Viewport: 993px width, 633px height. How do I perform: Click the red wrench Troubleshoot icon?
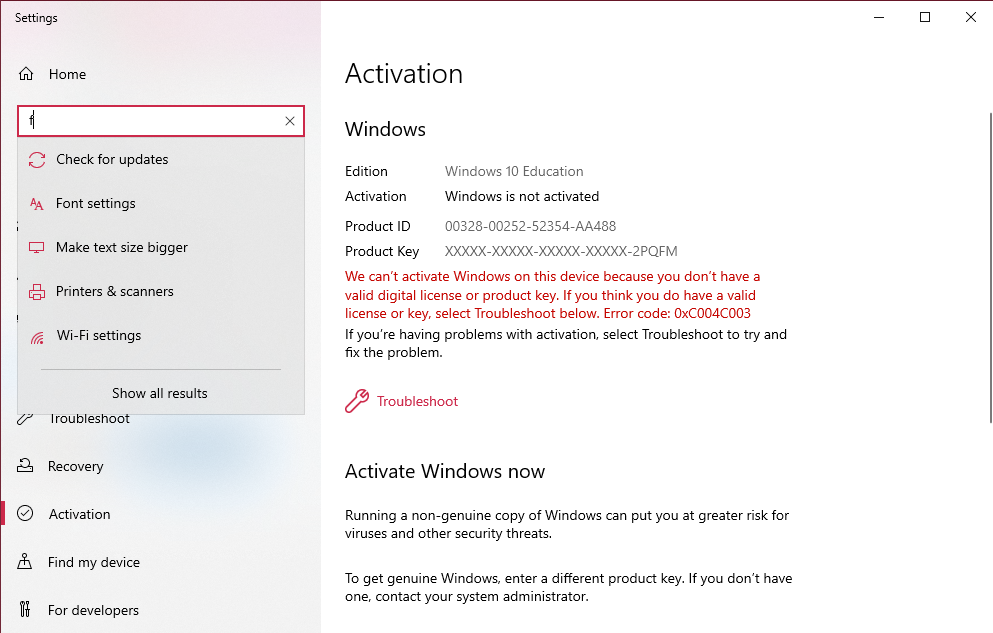coord(357,401)
